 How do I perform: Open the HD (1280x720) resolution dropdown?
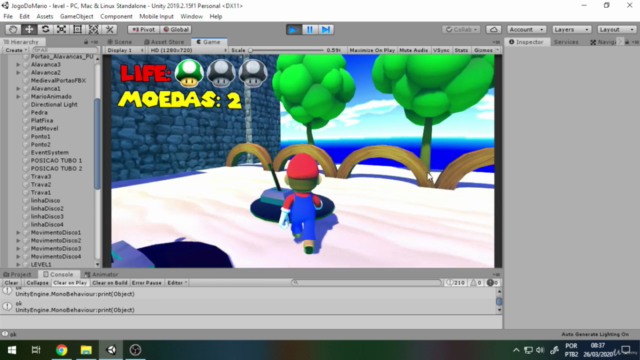[188, 50]
